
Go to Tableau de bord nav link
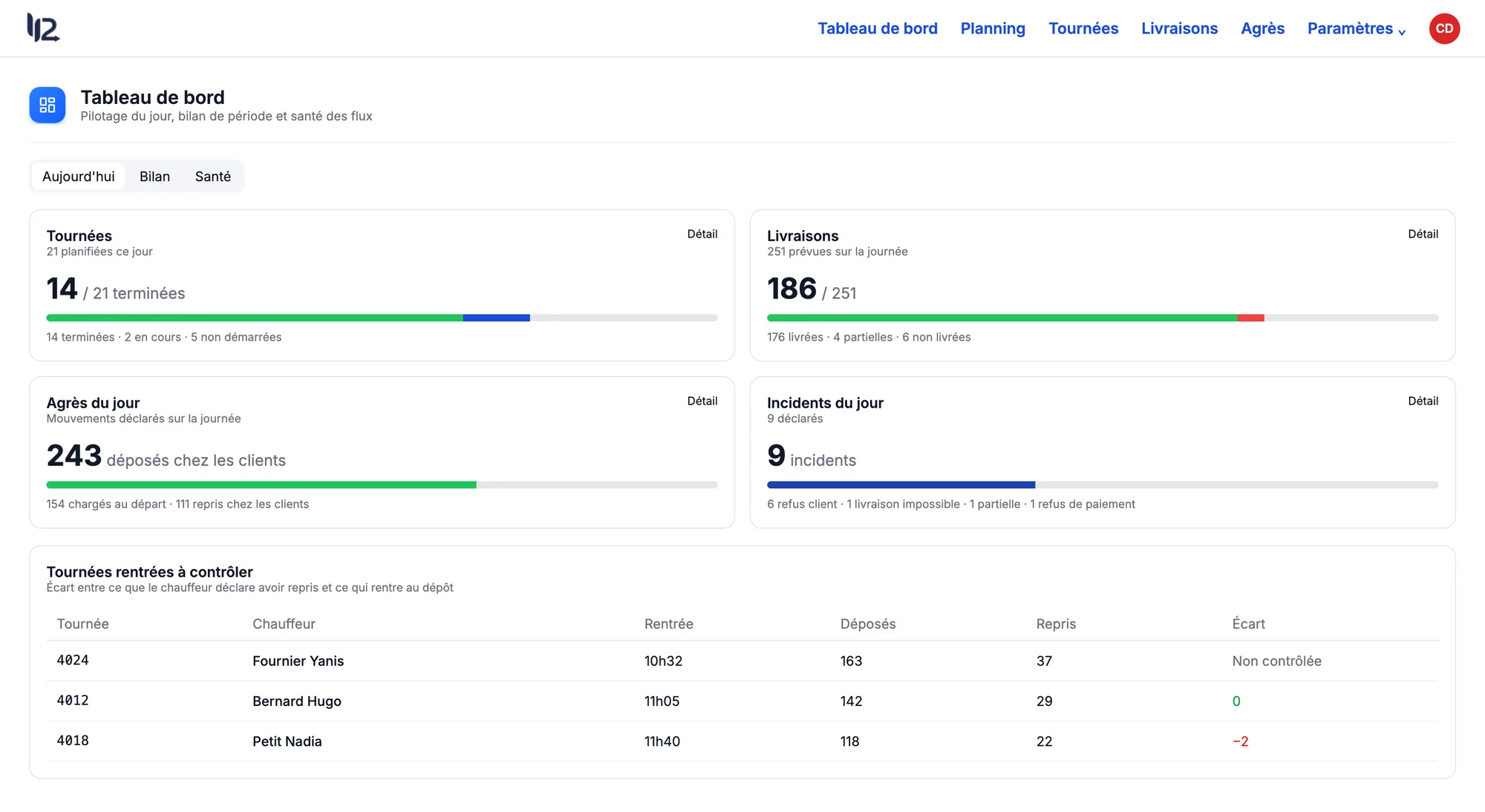(x=878, y=28)
